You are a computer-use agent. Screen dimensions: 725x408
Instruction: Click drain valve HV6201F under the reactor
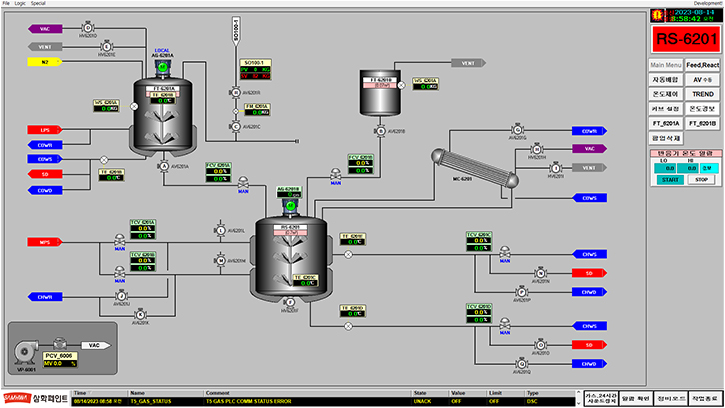[290, 303]
